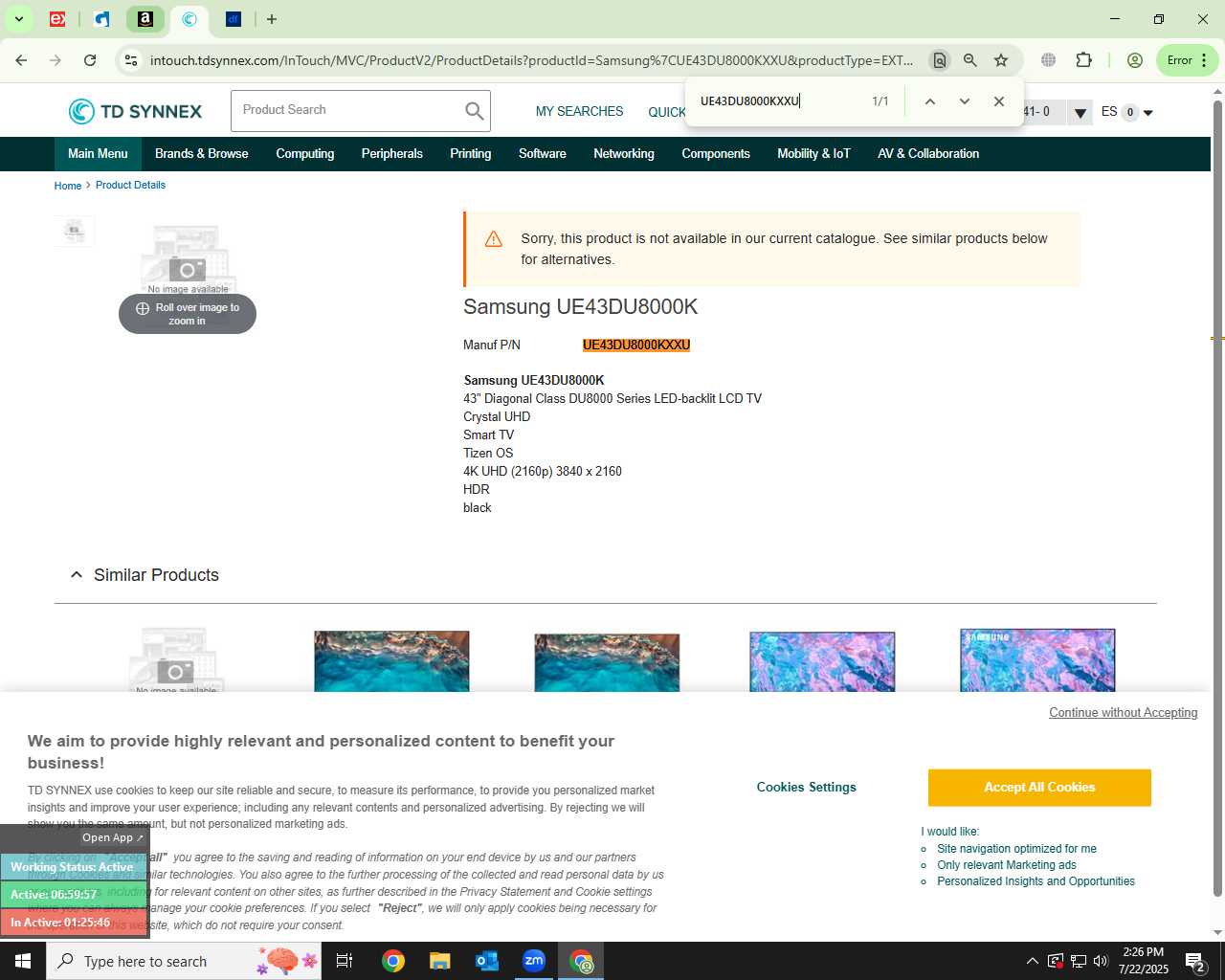This screenshot has height=980, width=1225.
Task: Click Accept All Cookies button
Action: 1039,788
